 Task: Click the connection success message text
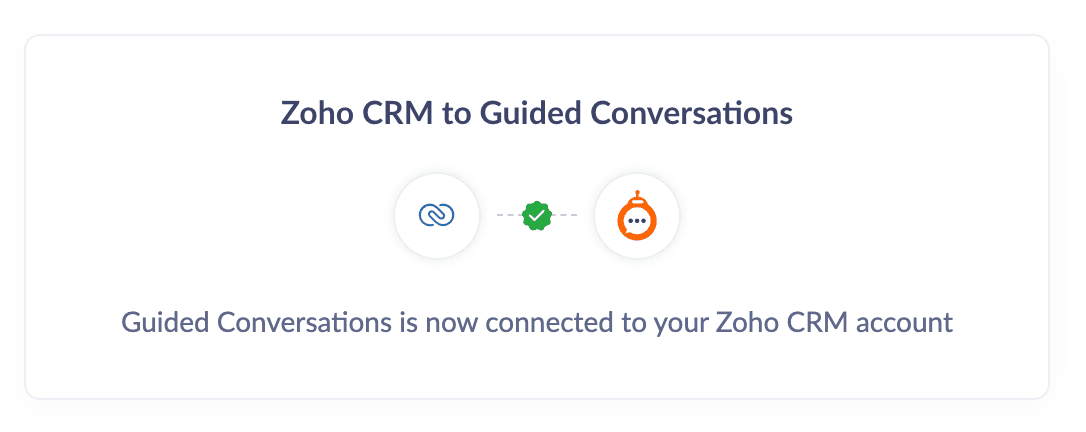pos(537,323)
